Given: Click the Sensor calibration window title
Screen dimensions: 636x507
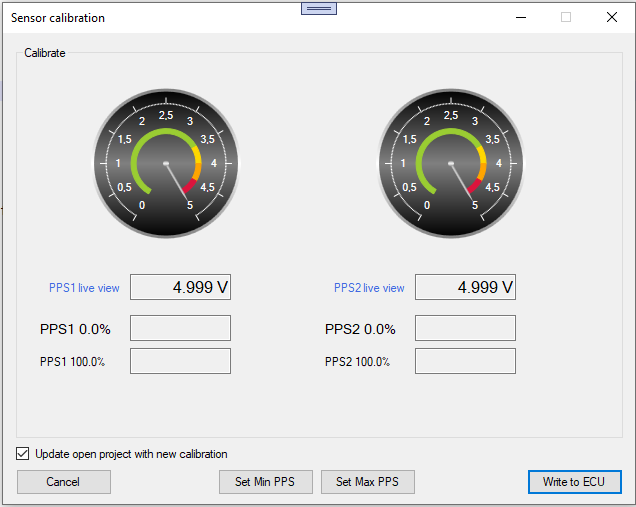Looking at the screenshot, I should coord(58,18).
